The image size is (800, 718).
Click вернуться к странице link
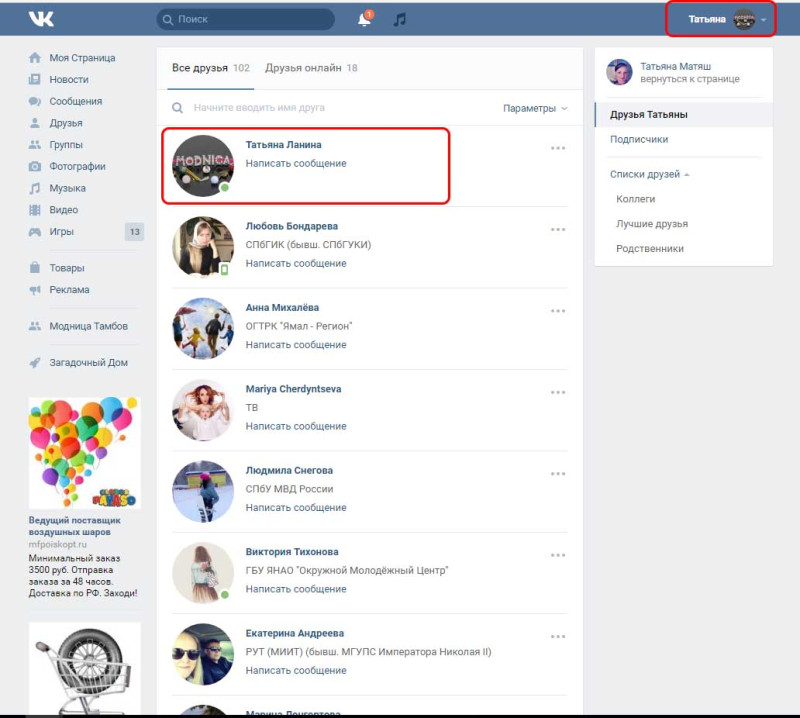point(689,79)
